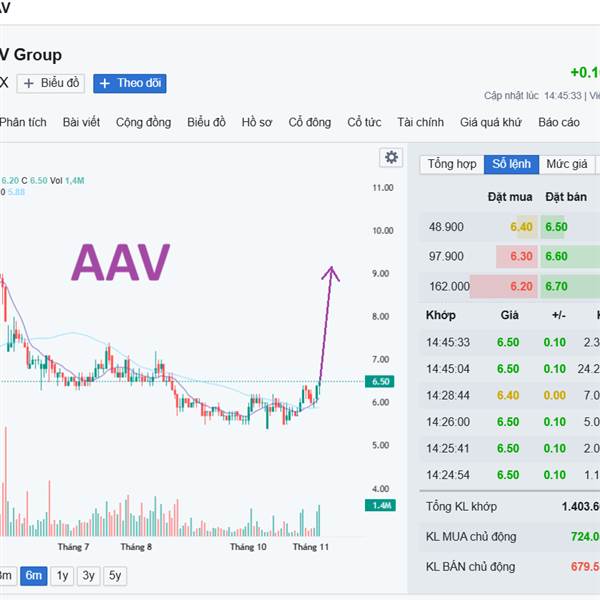Select the 6m chart time range

point(33,575)
